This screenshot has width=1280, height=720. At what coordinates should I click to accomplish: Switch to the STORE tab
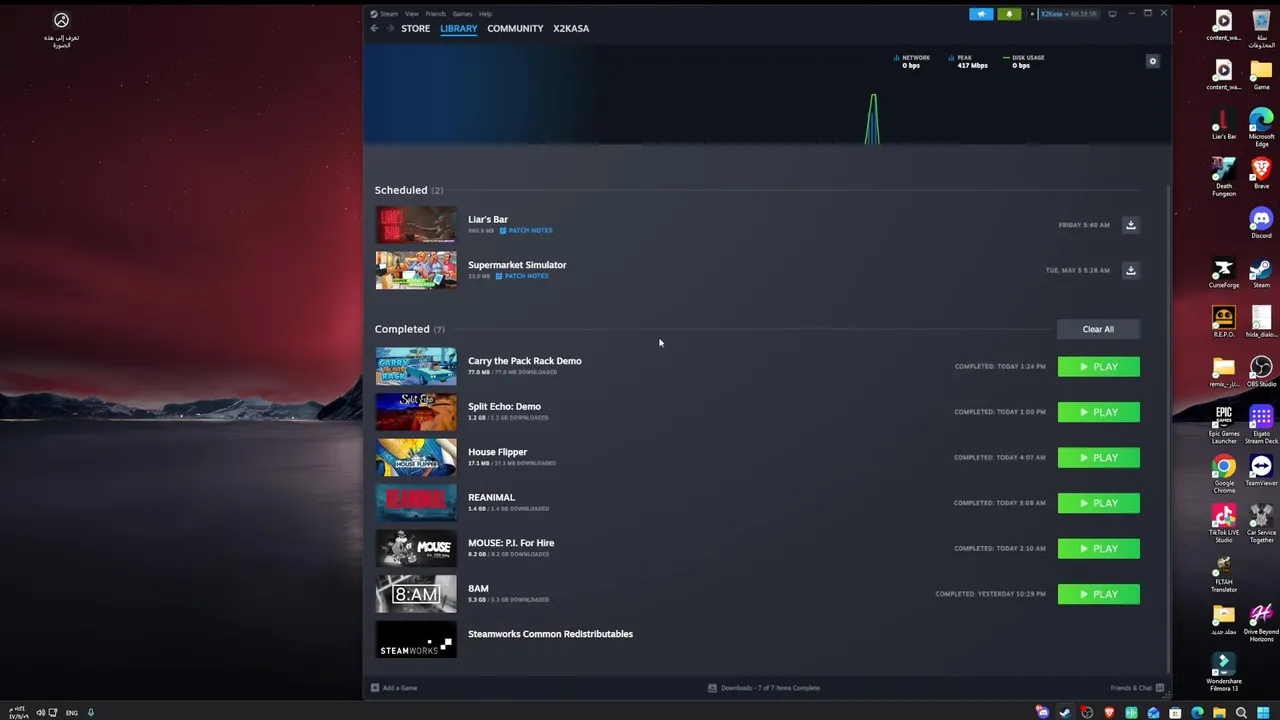(x=416, y=28)
